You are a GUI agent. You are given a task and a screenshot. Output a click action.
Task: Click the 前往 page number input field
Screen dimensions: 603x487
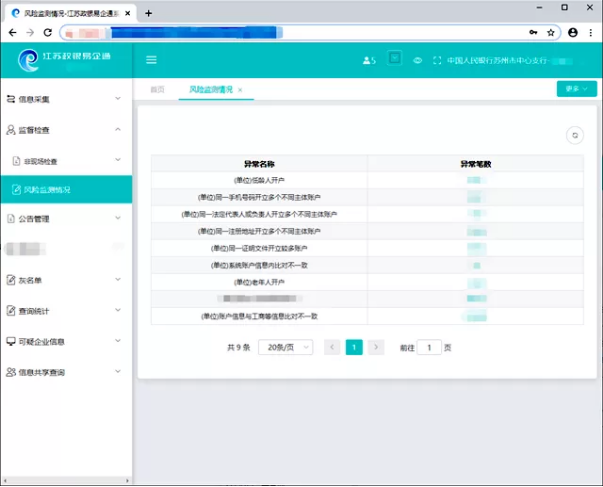(x=429, y=347)
